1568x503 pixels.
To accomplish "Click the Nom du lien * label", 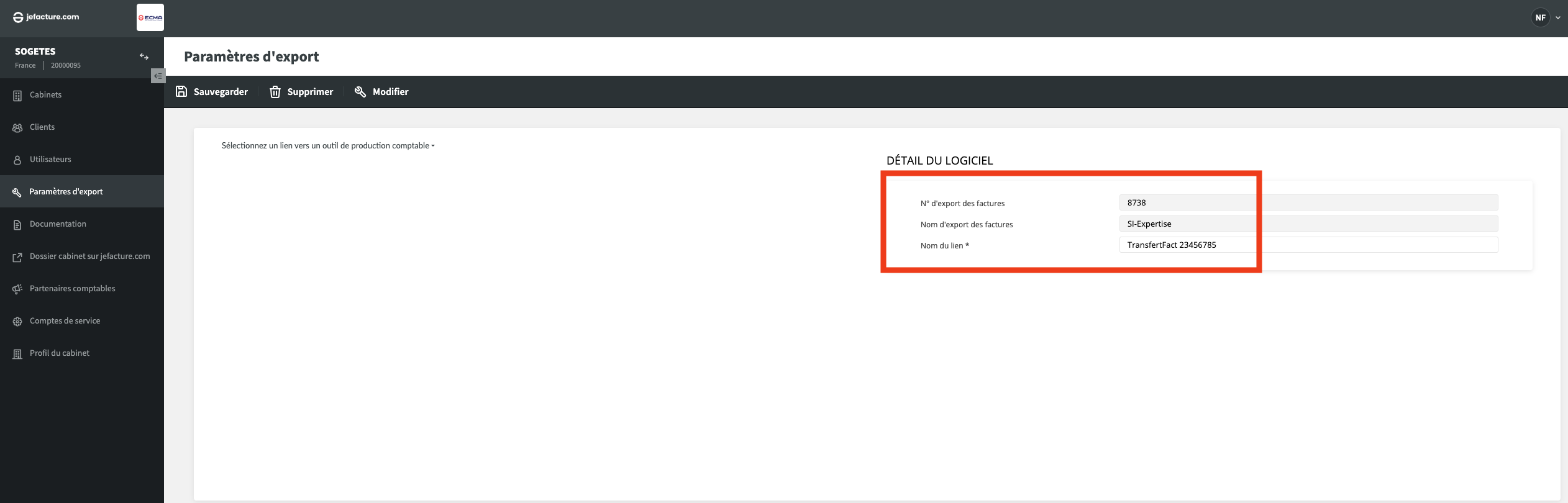I will click(944, 246).
